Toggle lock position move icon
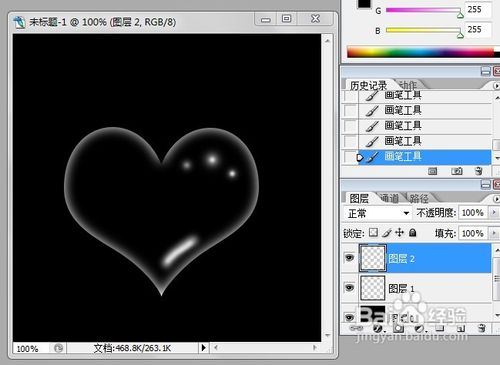Image resolution: width=500 pixels, height=365 pixels. [399, 232]
